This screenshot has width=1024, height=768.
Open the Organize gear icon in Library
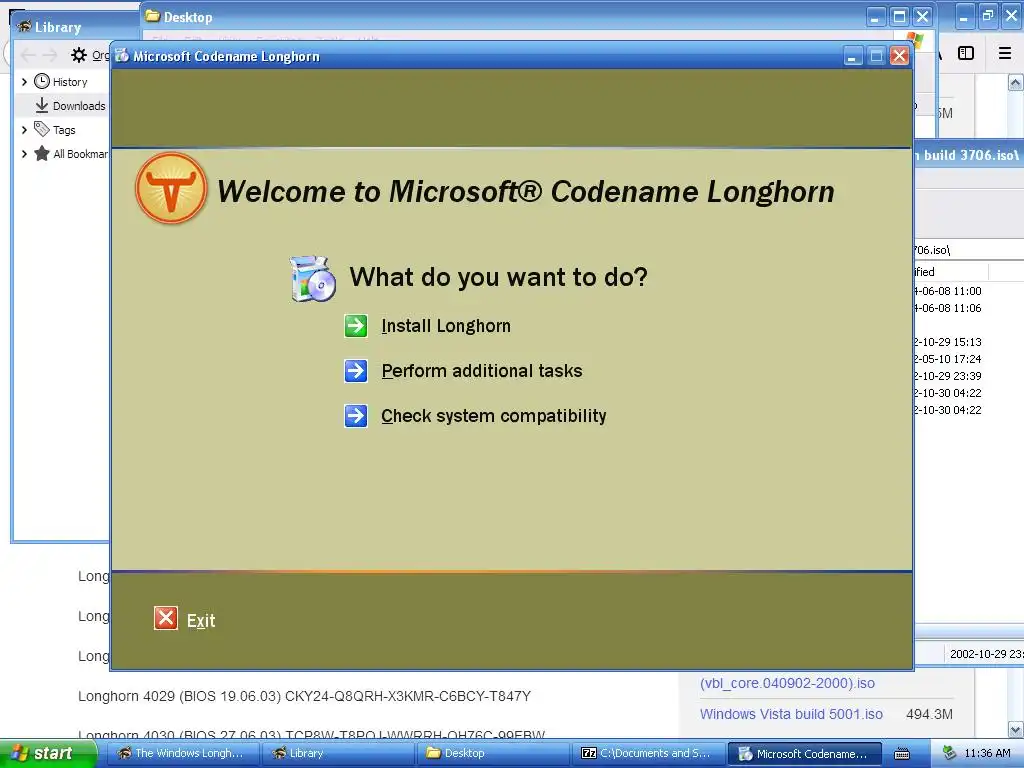tap(79, 55)
